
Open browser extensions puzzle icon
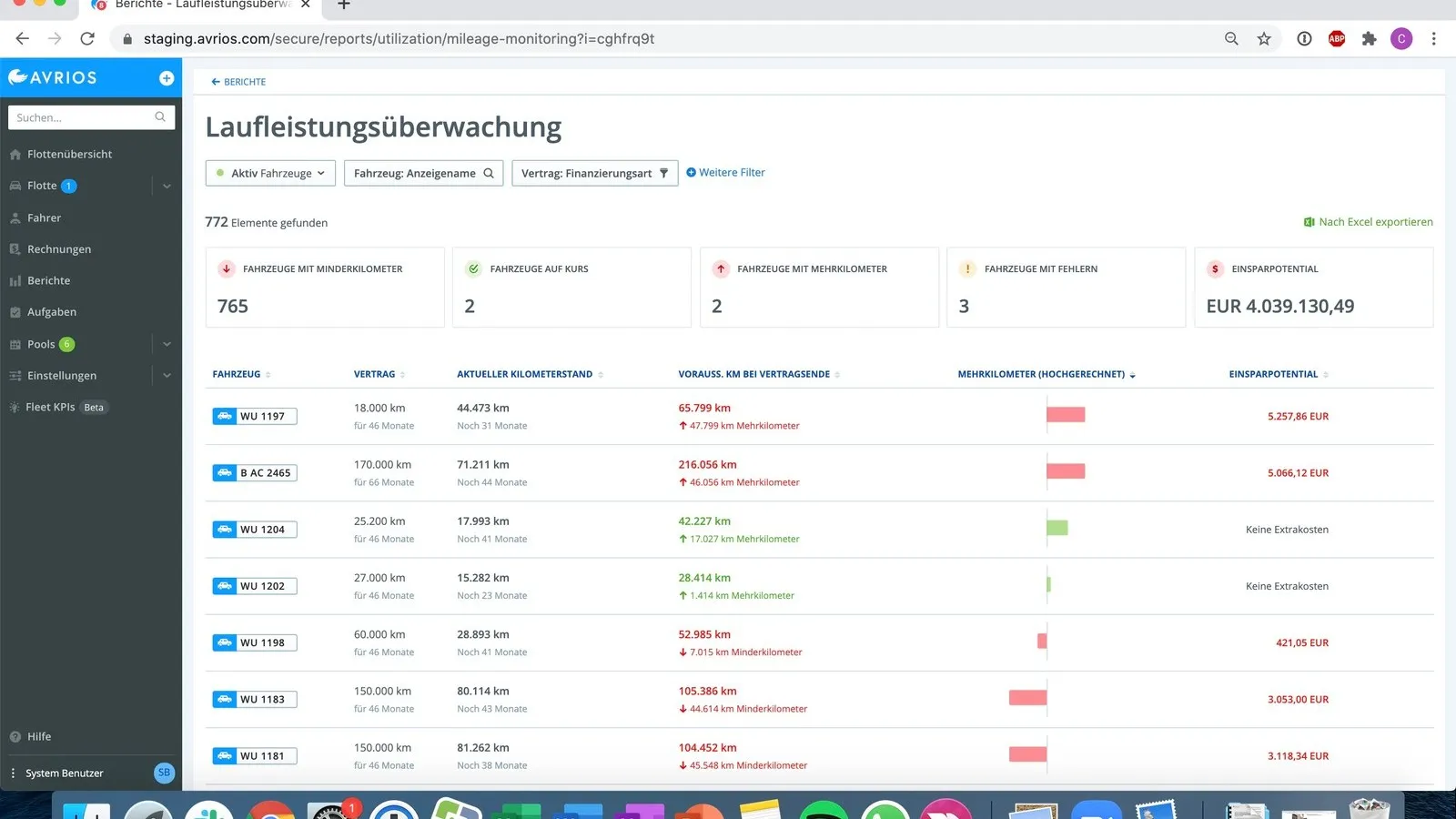(x=1369, y=39)
